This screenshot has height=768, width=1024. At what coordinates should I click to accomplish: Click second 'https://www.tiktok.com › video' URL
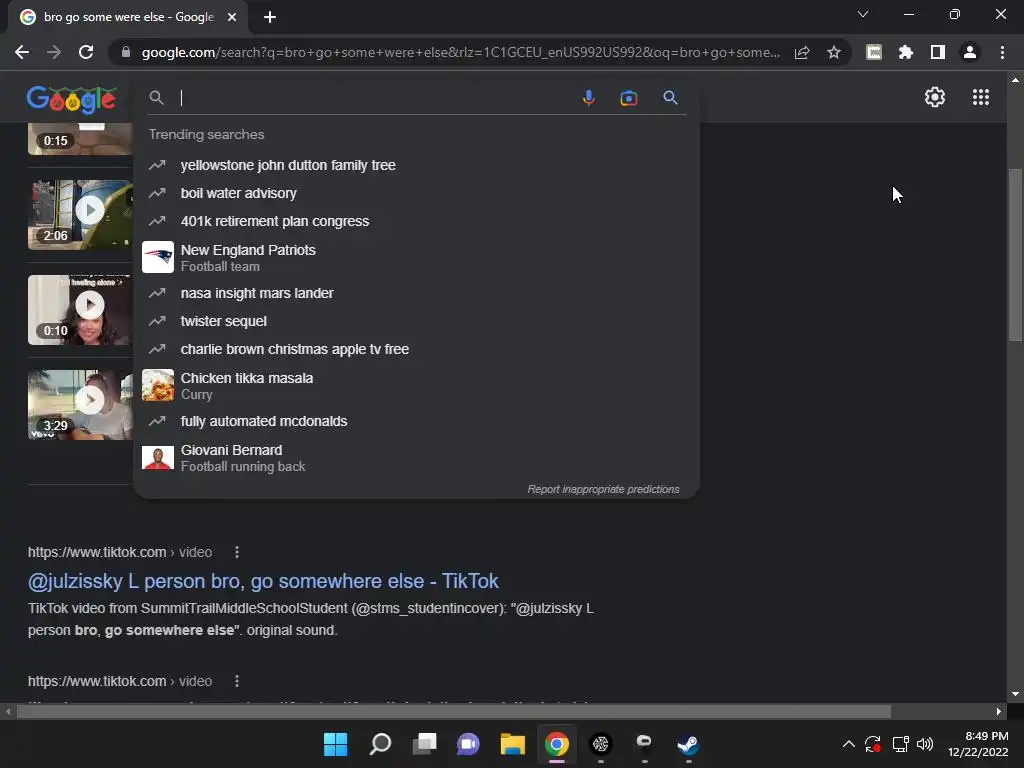(120, 681)
